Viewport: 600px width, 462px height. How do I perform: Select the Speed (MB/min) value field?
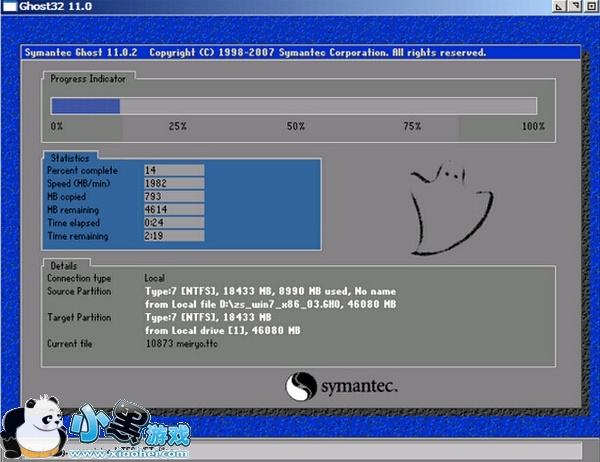(173, 184)
